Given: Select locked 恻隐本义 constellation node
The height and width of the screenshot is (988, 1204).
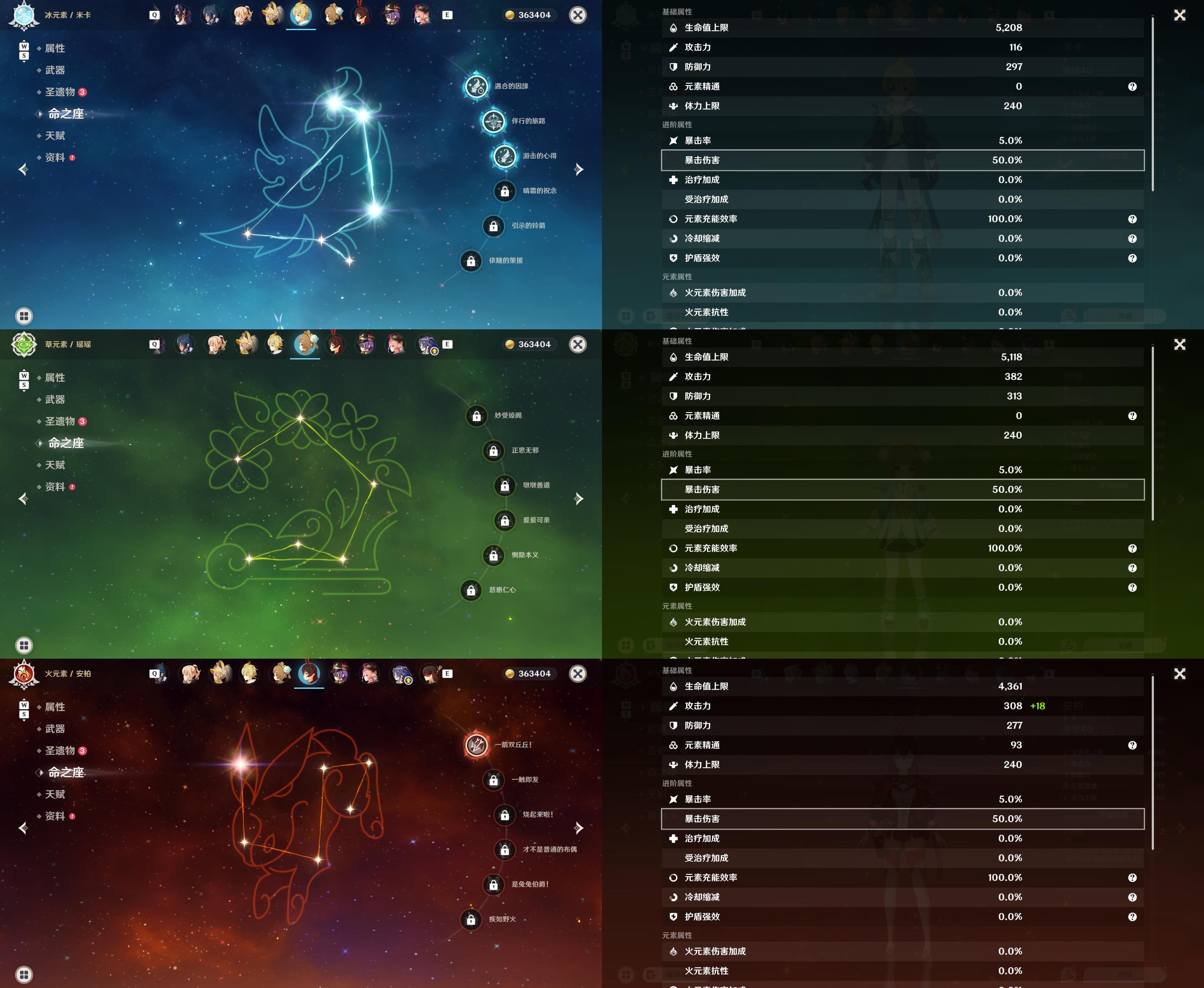Looking at the screenshot, I should 493,555.
